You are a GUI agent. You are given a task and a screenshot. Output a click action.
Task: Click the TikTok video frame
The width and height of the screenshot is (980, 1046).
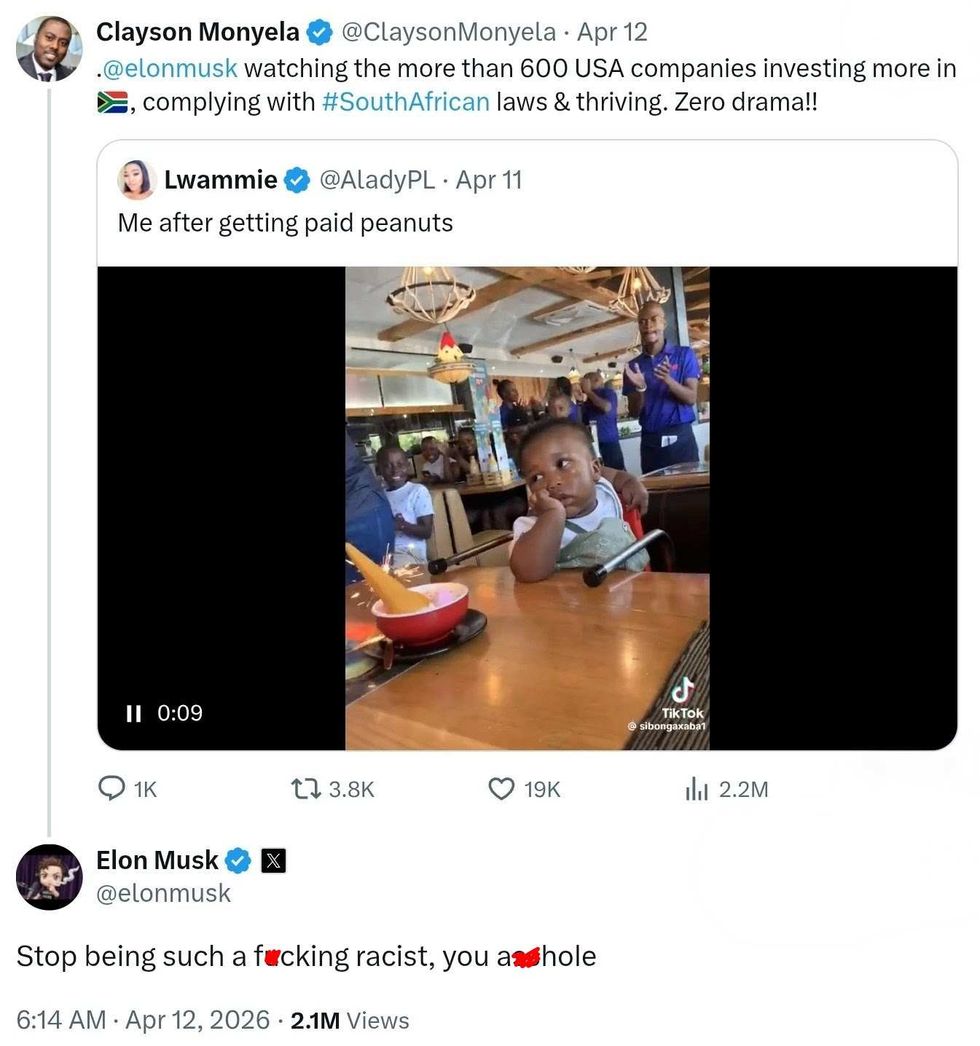tap(527, 508)
